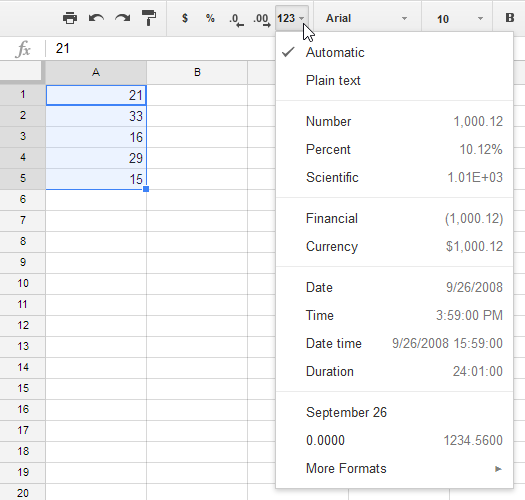Click the Print icon

pos(70,18)
